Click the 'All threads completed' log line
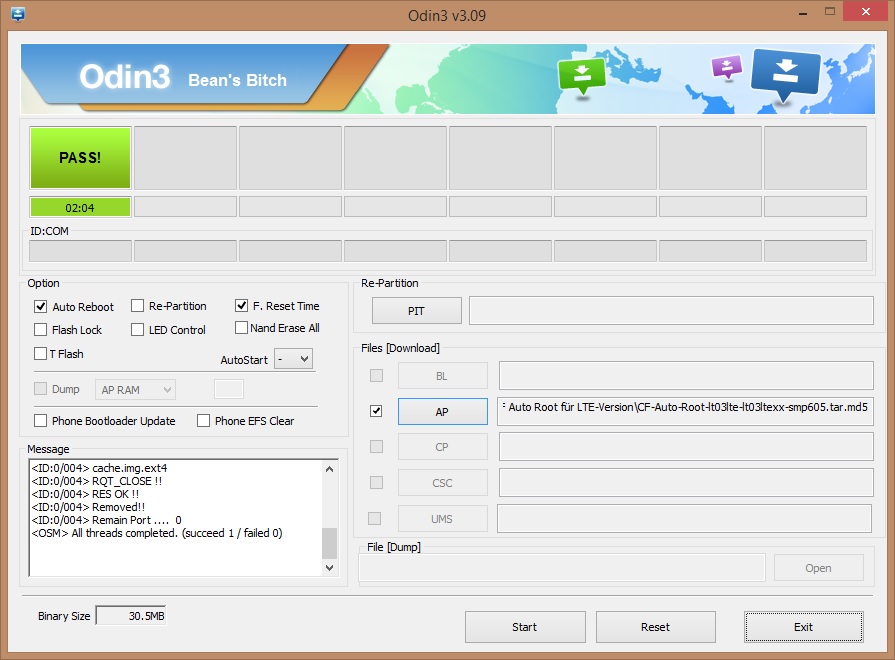Screen dimensions: 895x660 pyautogui.click(x=157, y=533)
